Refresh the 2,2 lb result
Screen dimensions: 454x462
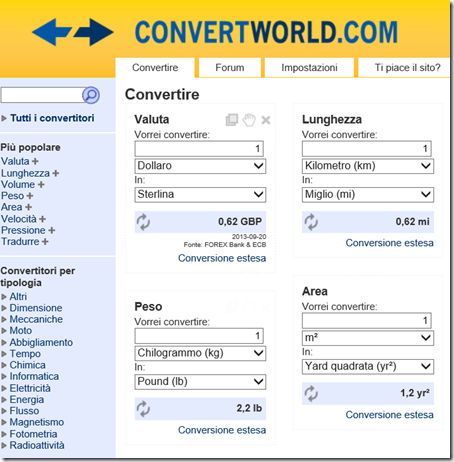[143, 409]
